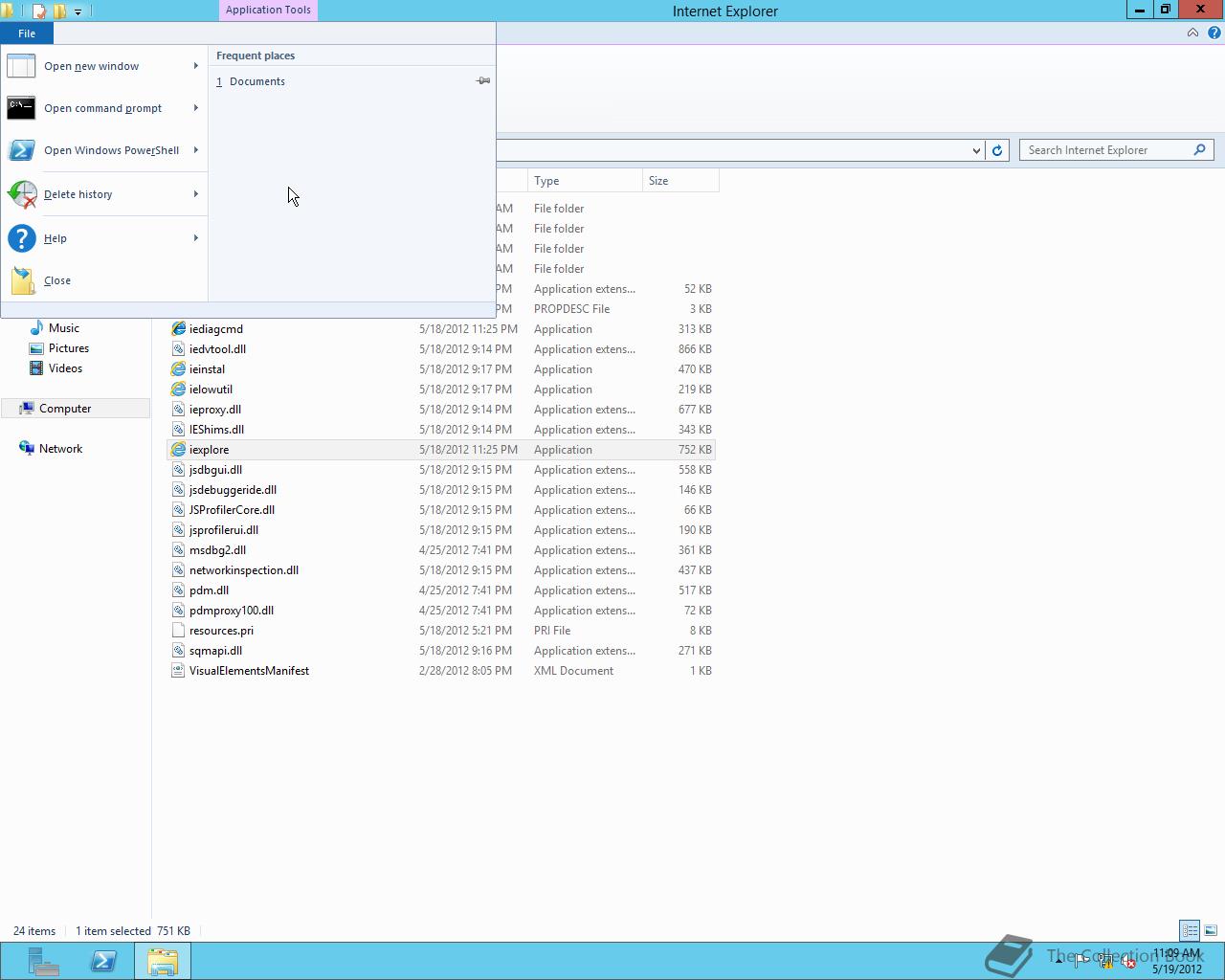Viewport: 1225px width, 980px height.
Task: Select sqmapi.dll file
Action: [x=215, y=651]
